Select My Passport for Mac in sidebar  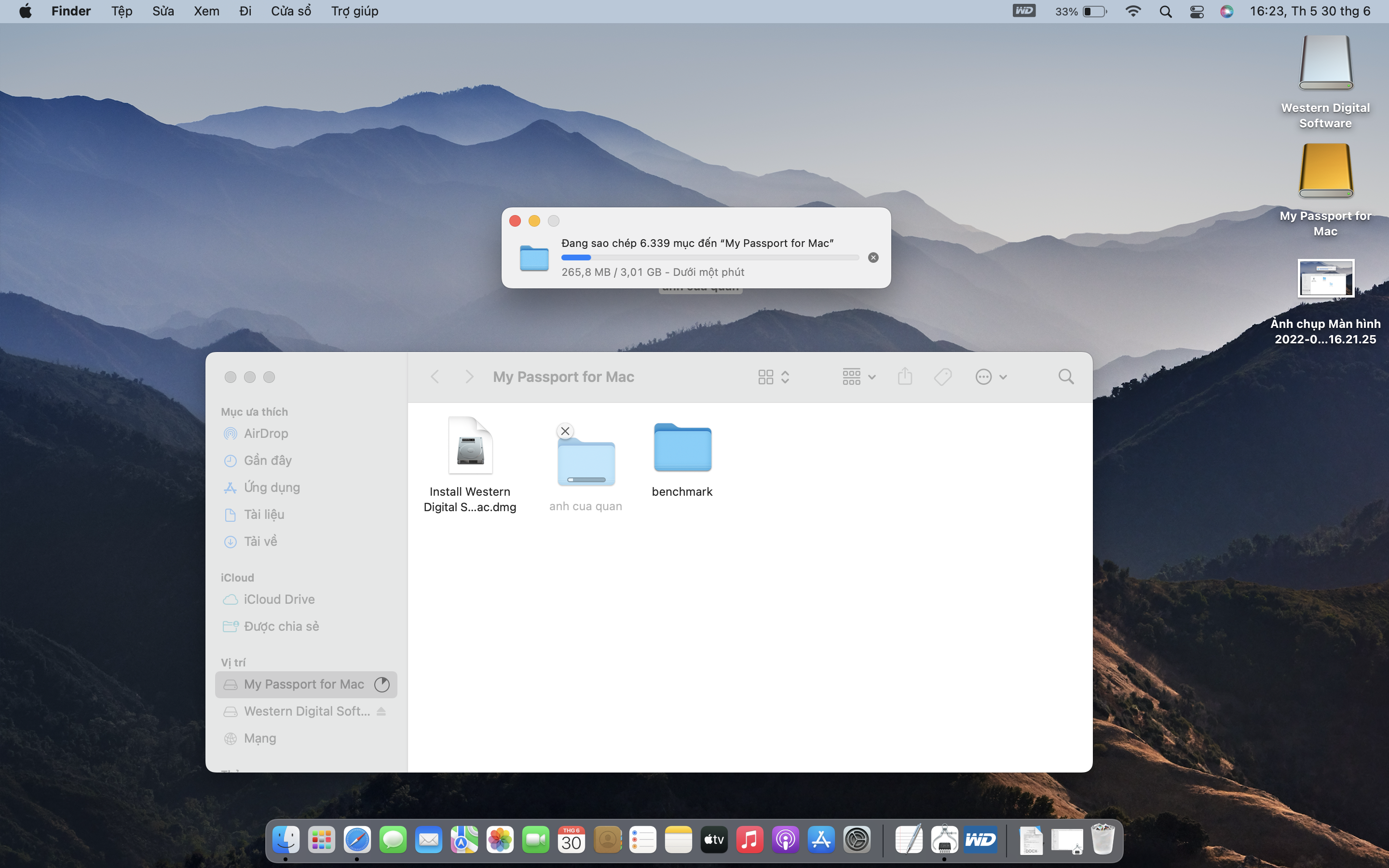pyautogui.click(x=306, y=684)
